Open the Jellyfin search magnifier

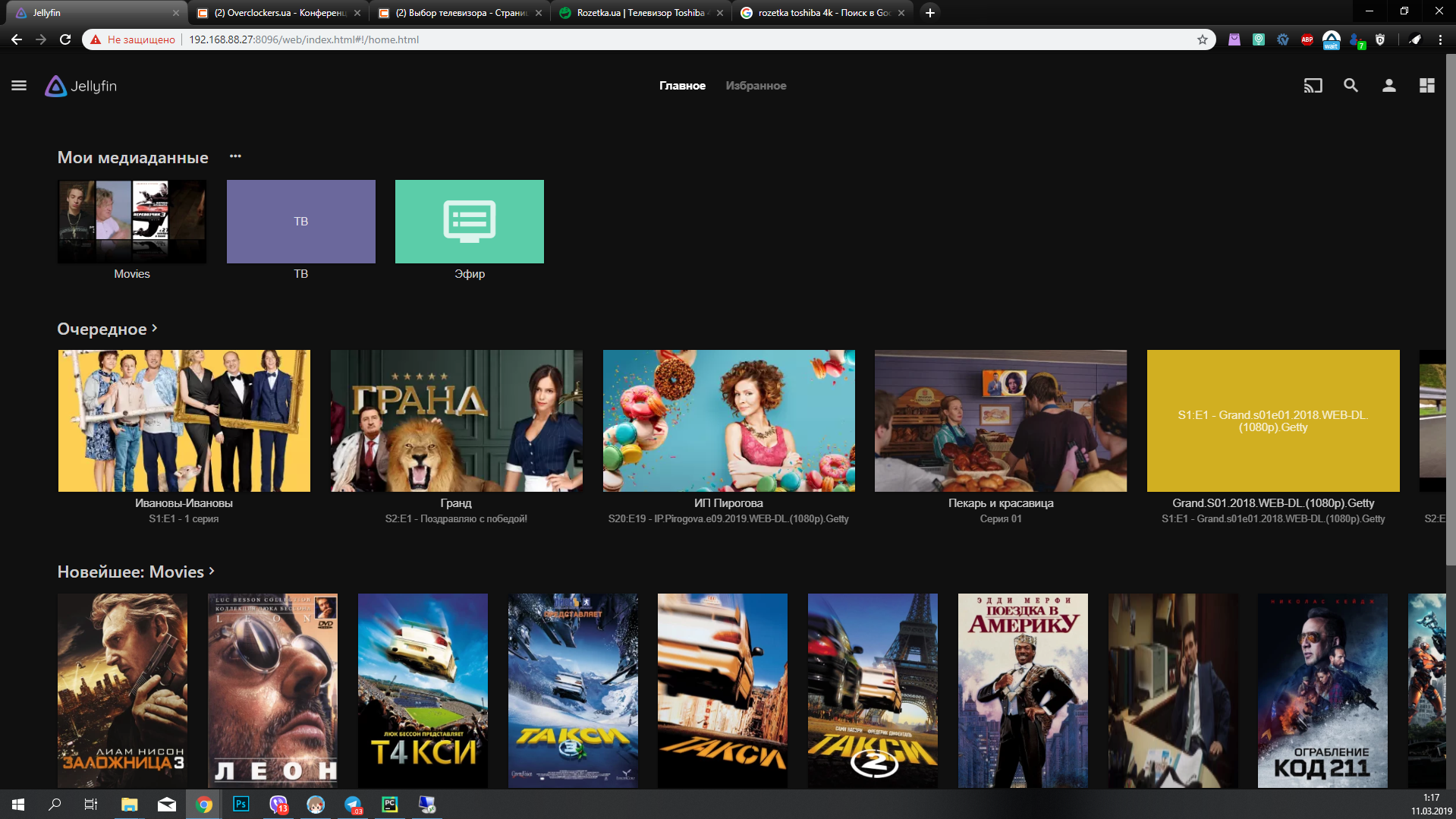pos(1351,86)
